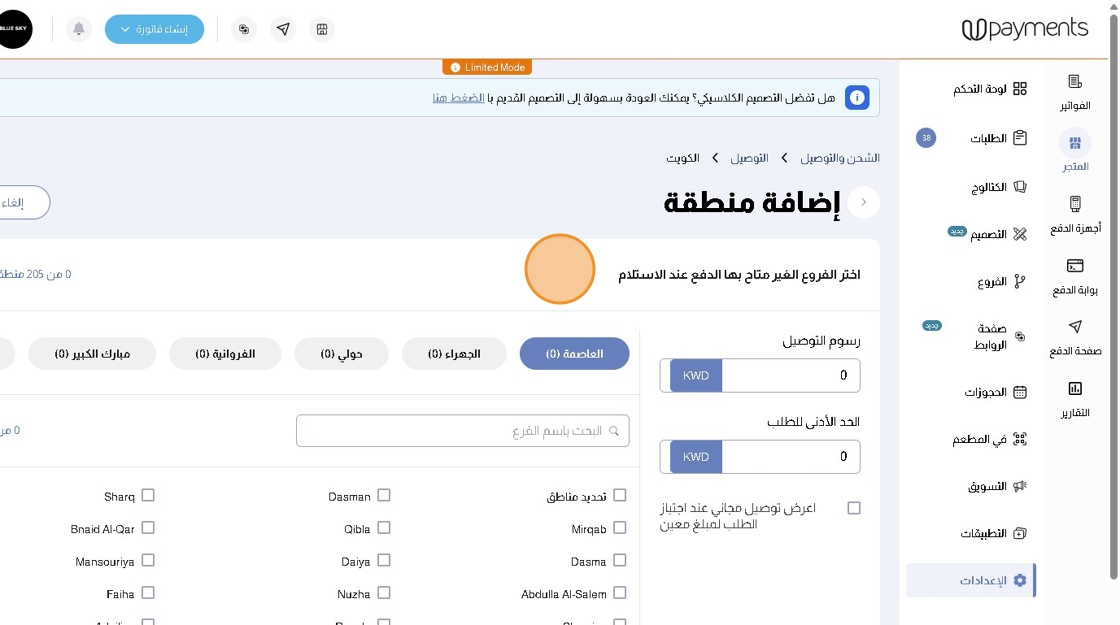Go to shipping breadcrumb (الشحن والتوصيل)

[x=840, y=158]
